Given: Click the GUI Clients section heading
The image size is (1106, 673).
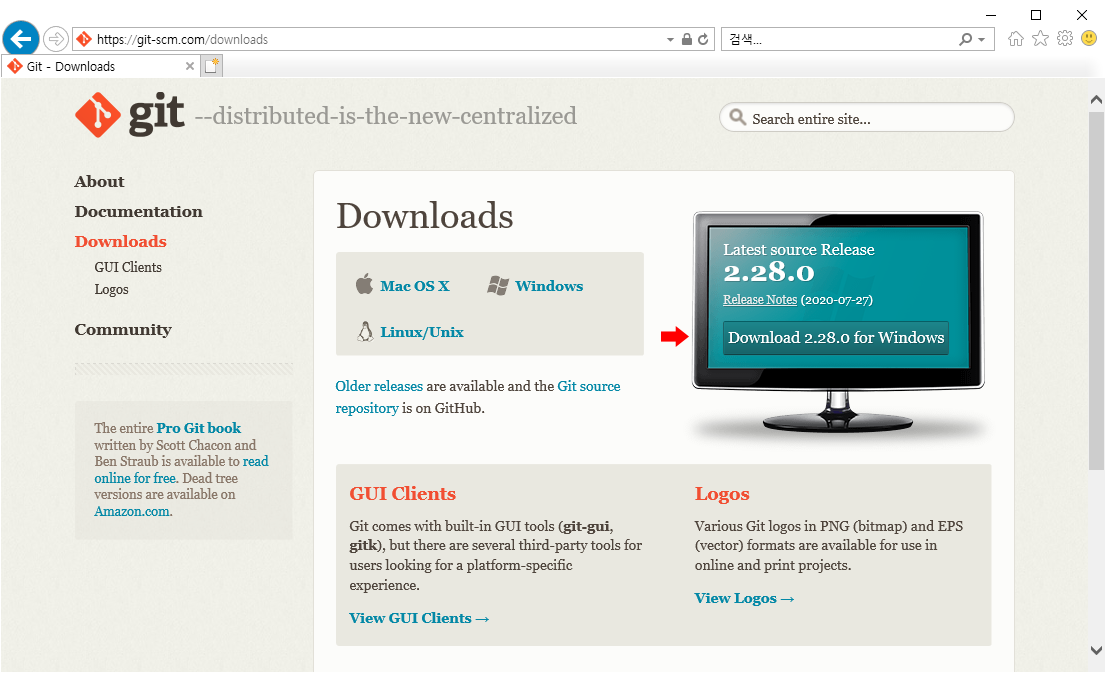Looking at the screenshot, I should (403, 494).
